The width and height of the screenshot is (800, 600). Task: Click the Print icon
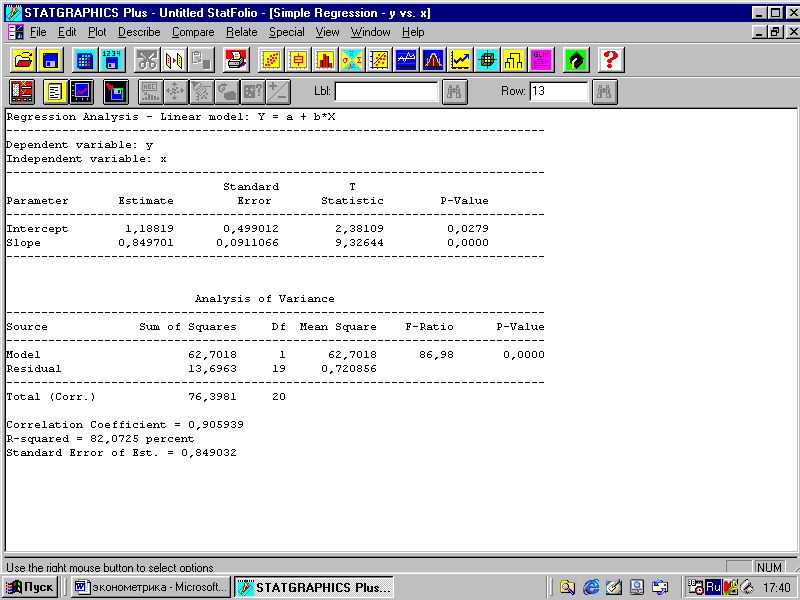point(236,60)
